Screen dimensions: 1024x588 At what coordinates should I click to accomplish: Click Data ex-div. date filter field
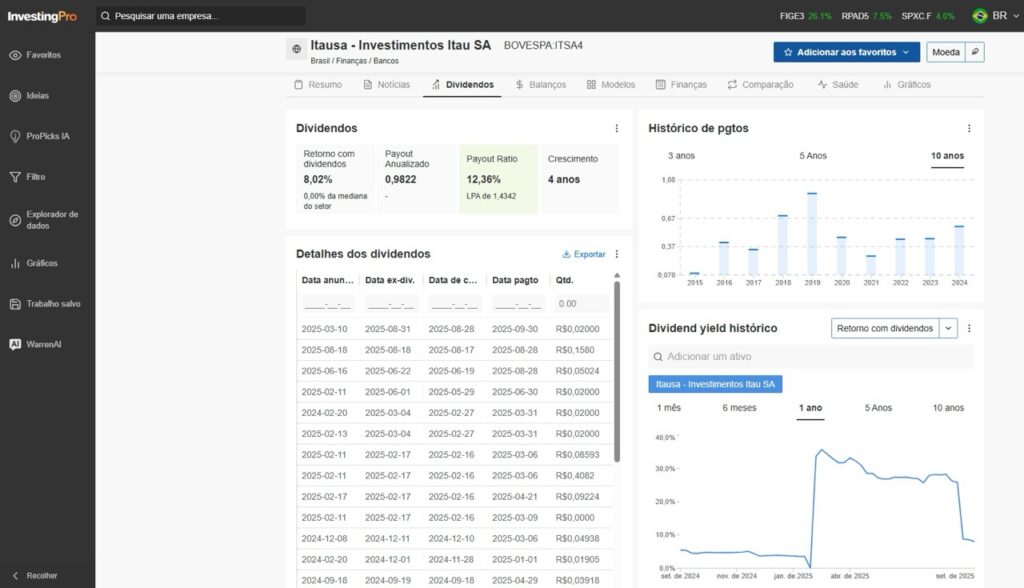(391, 304)
